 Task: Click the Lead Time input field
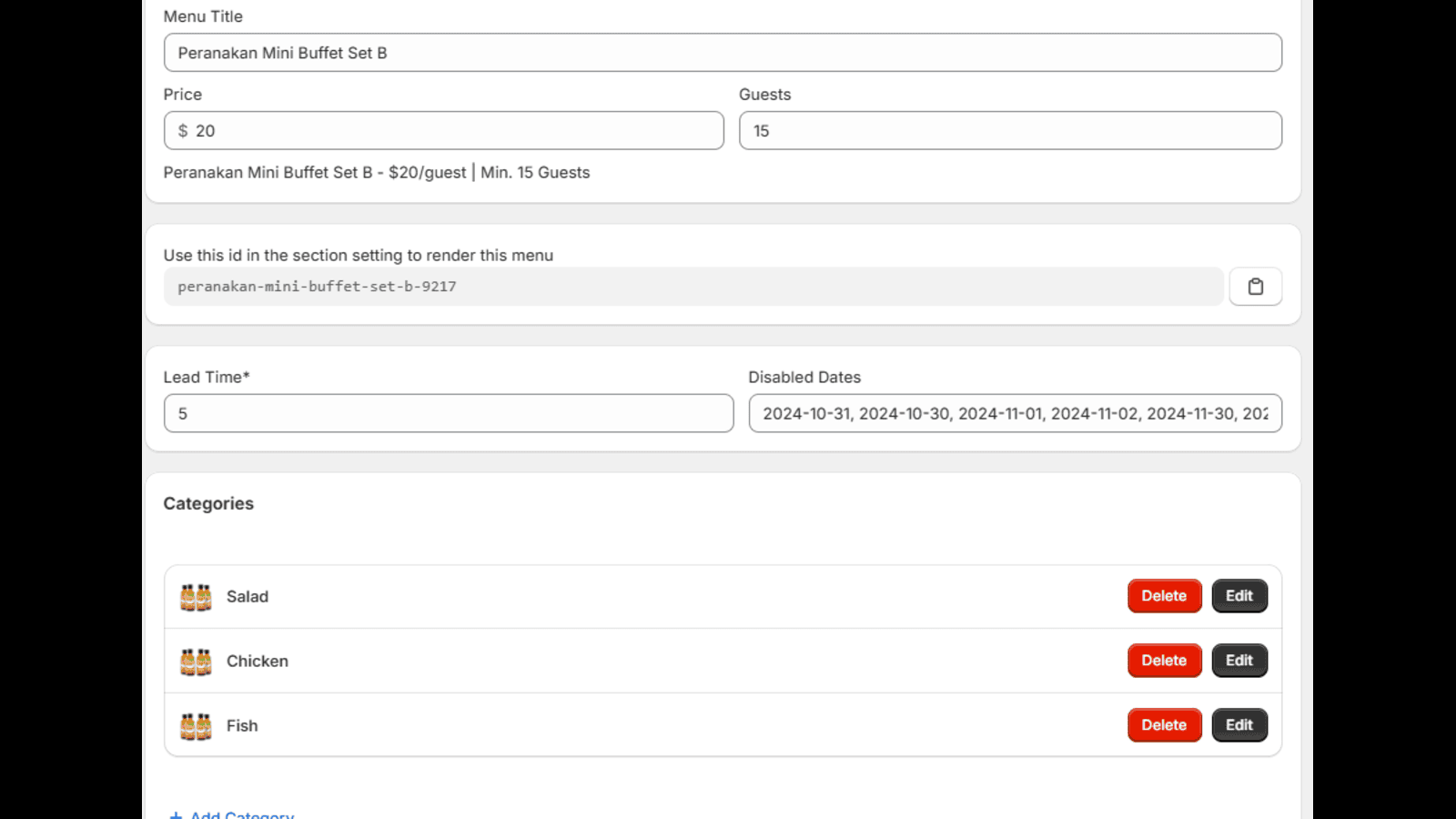tap(448, 413)
